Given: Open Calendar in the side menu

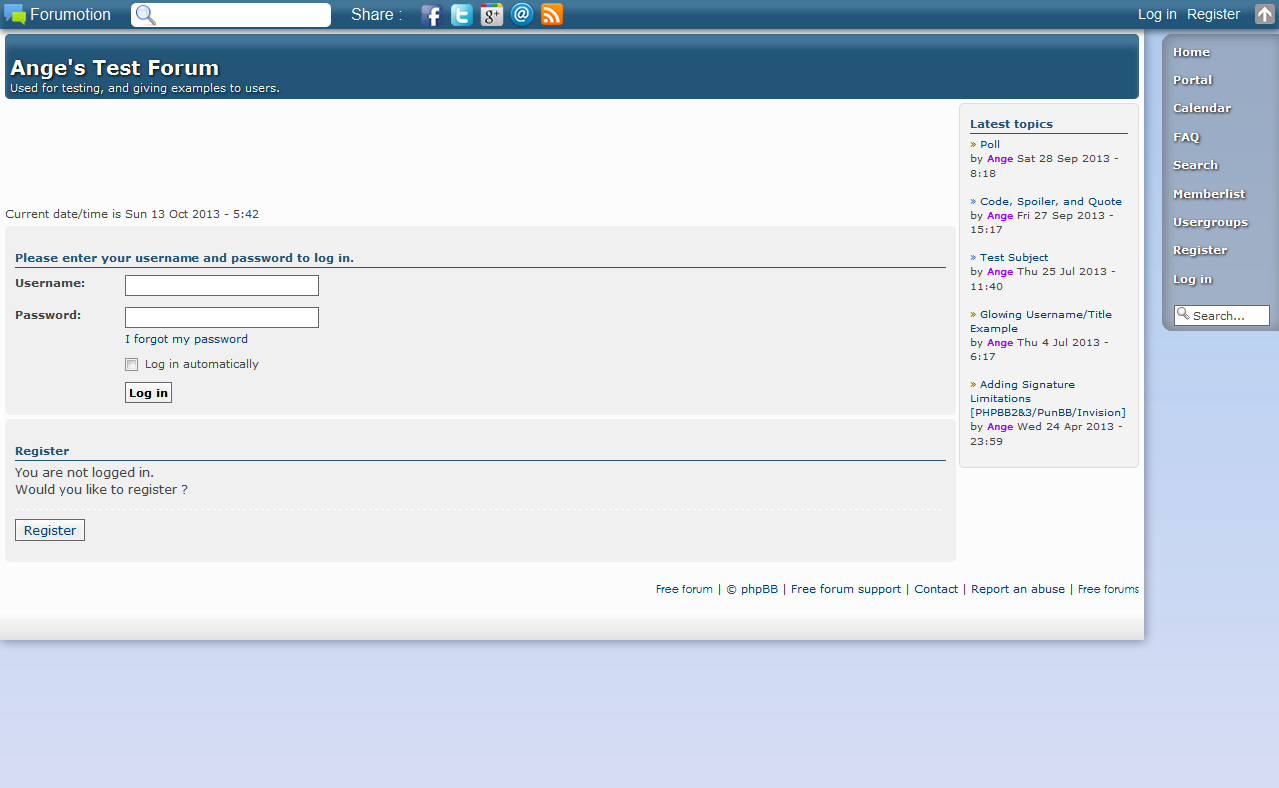Looking at the screenshot, I should click(1202, 108).
